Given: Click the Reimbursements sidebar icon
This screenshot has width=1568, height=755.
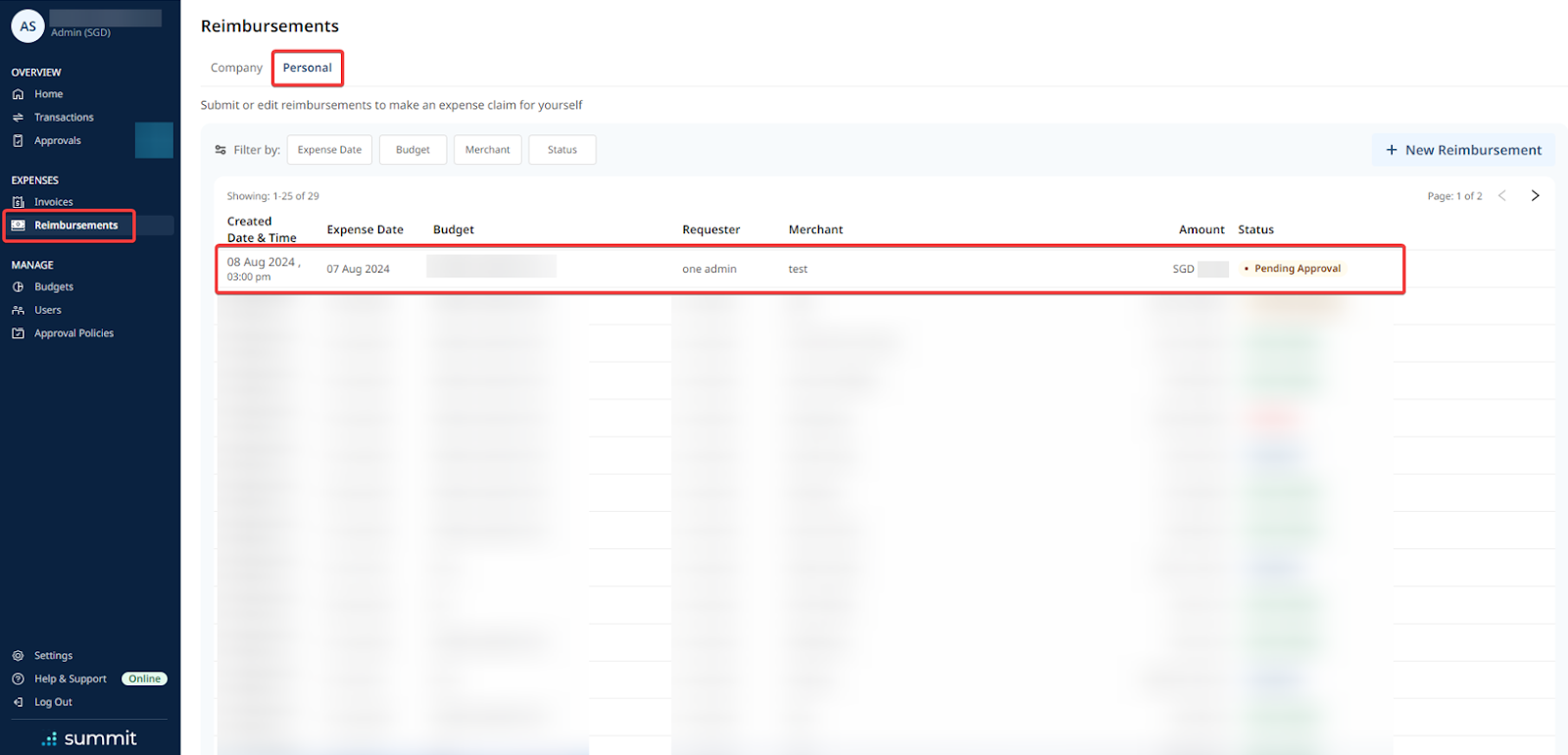Looking at the screenshot, I should coord(18,226).
